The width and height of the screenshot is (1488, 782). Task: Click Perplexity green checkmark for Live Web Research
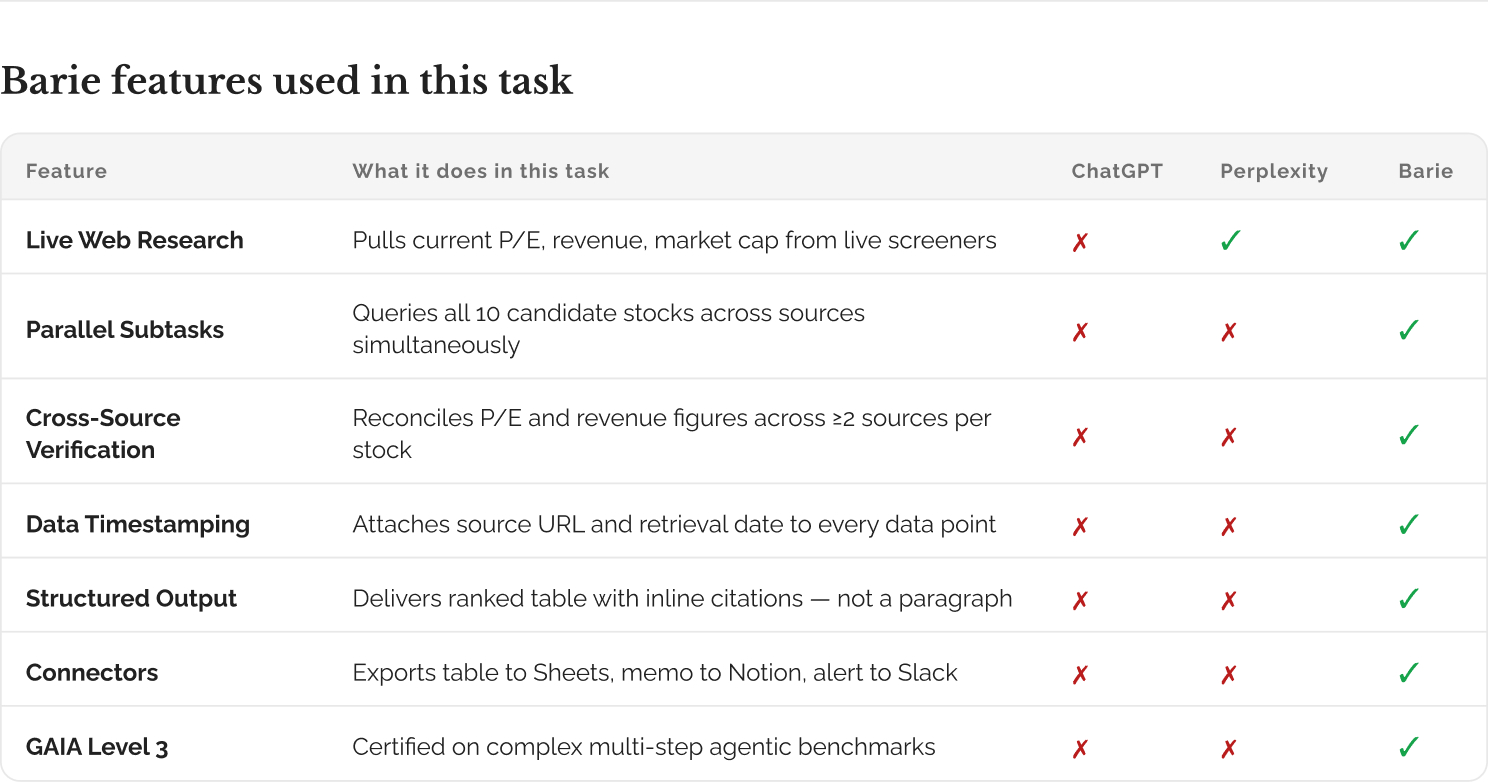[1231, 241]
